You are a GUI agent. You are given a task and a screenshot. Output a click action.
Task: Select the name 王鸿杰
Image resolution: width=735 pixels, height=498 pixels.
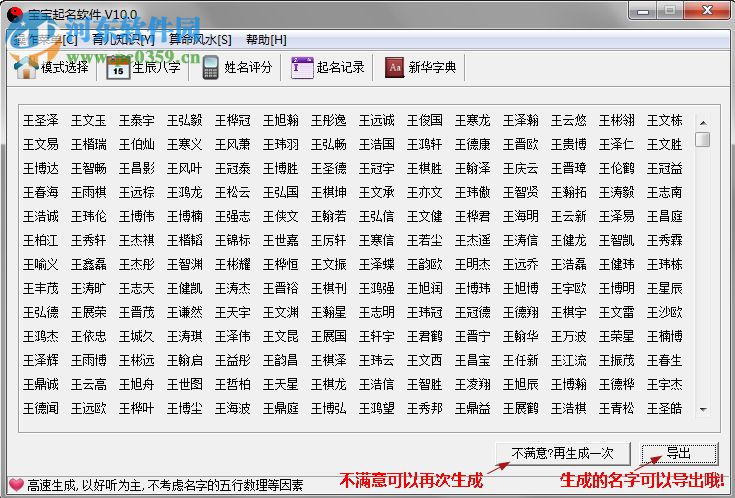pyautogui.click(x=41, y=336)
